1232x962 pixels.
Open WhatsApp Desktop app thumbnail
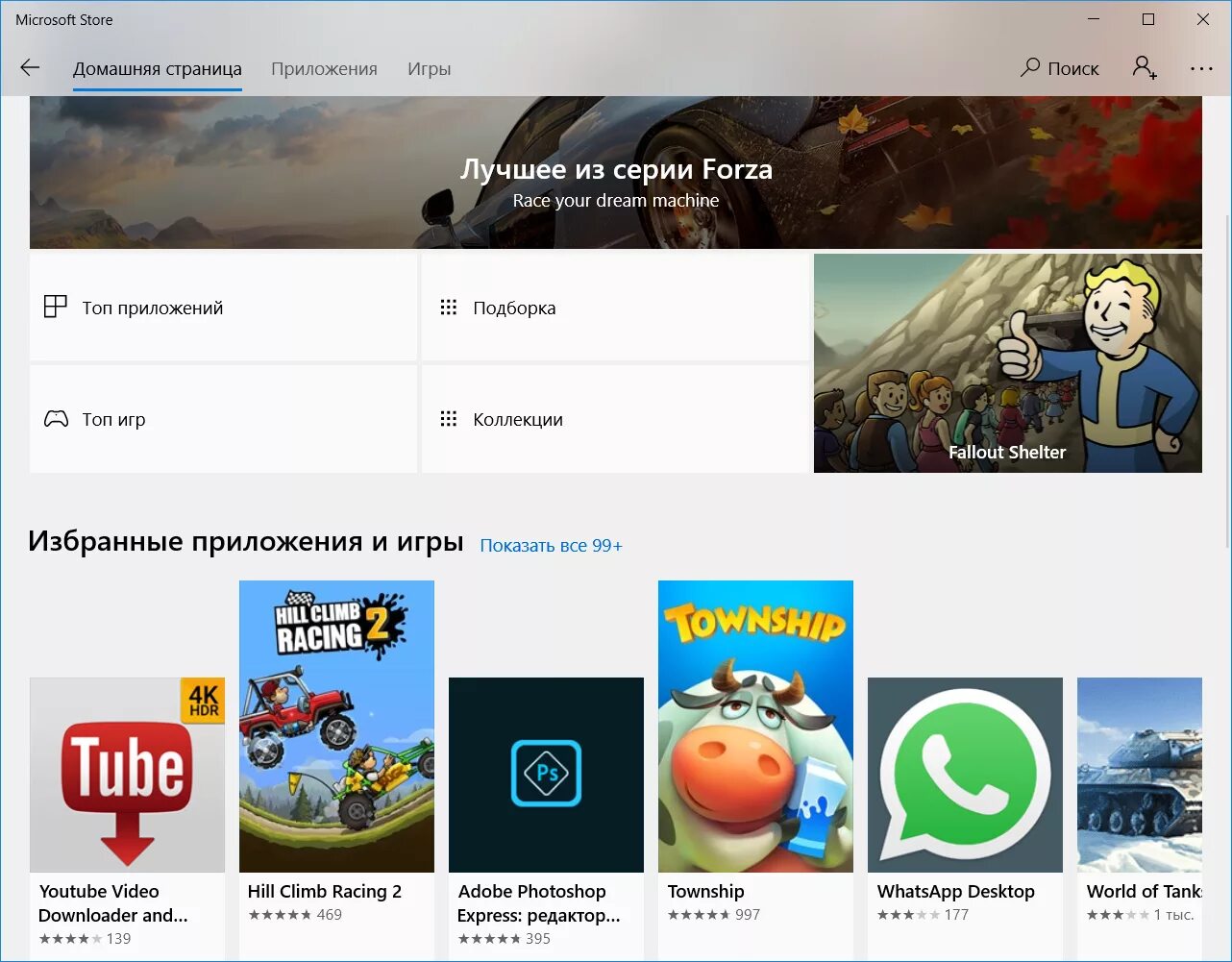(x=965, y=775)
